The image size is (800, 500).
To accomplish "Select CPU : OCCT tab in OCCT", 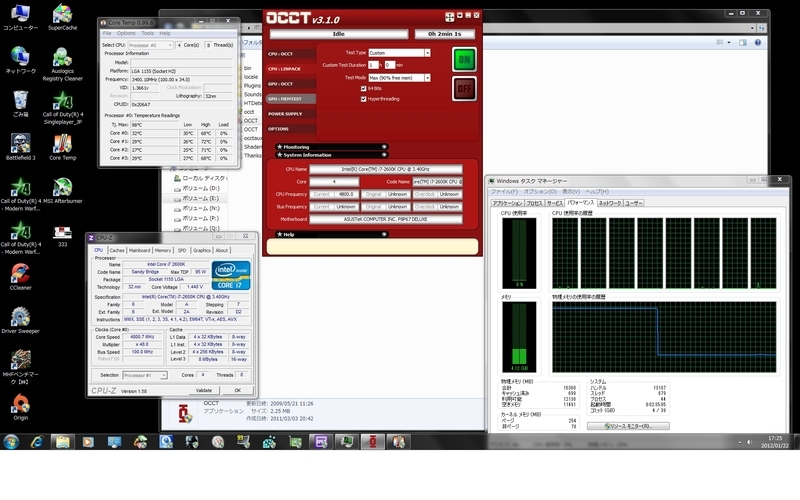I will click(290, 54).
